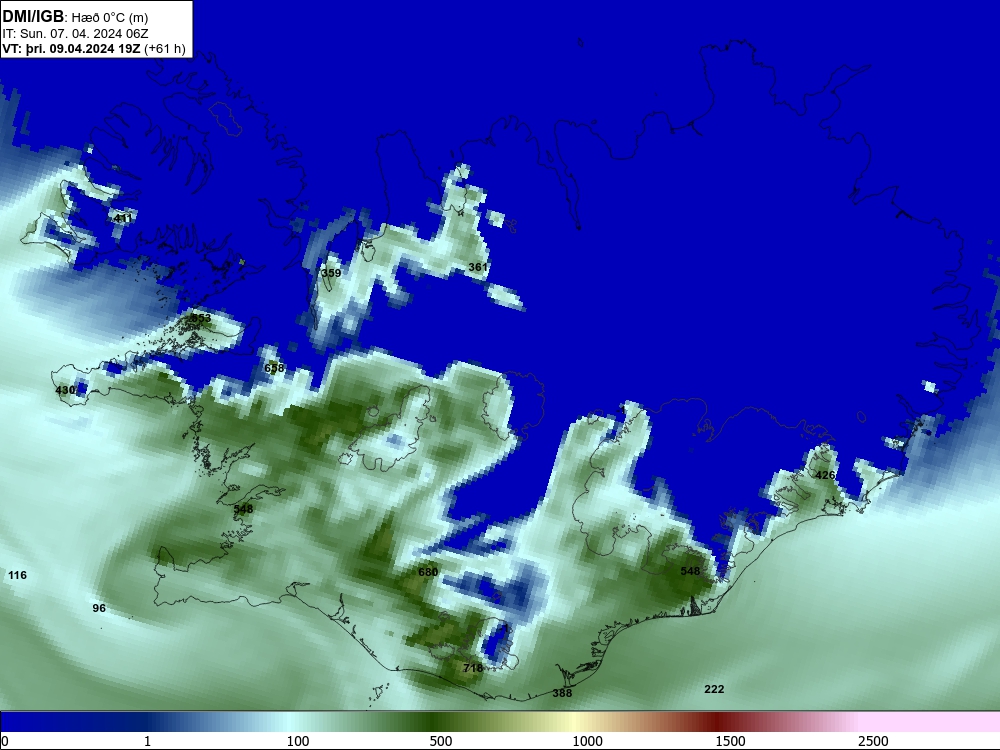Image resolution: width=1000 pixels, height=750 pixels.
Task: Click the 96 height value over the sea
Action: pyautogui.click(x=99, y=608)
